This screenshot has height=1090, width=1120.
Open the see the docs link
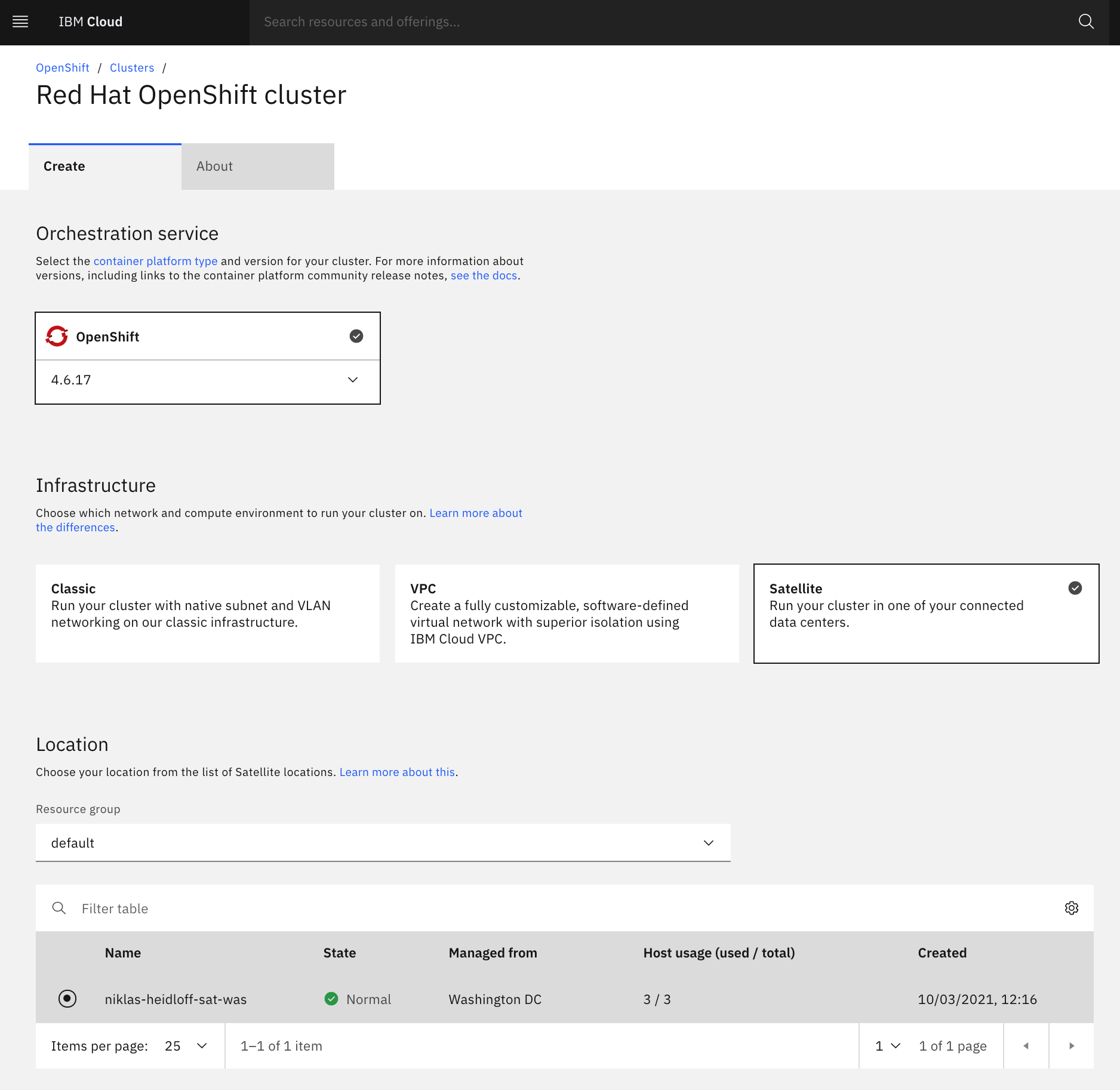click(x=484, y=275)
